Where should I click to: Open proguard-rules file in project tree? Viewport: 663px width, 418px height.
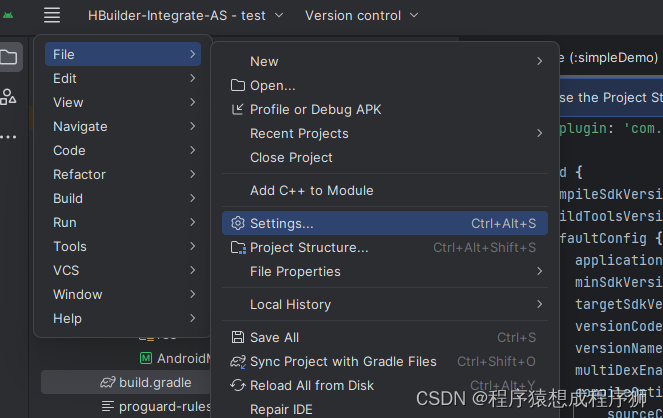160,406
